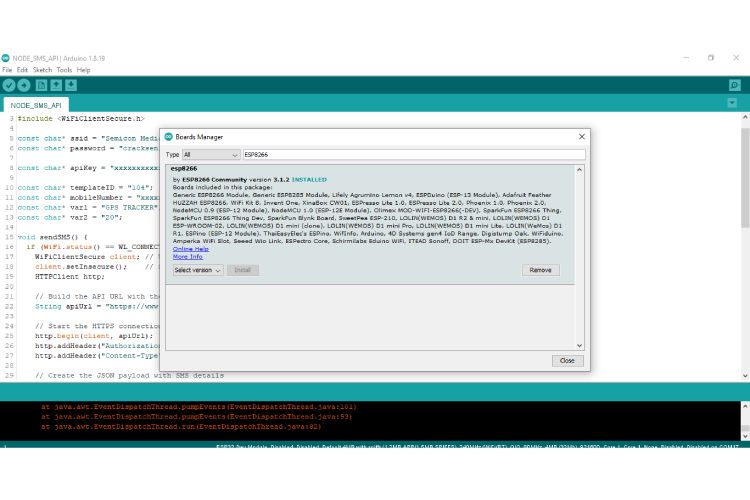Open the Select version dropdown

[x=197, y=270]
